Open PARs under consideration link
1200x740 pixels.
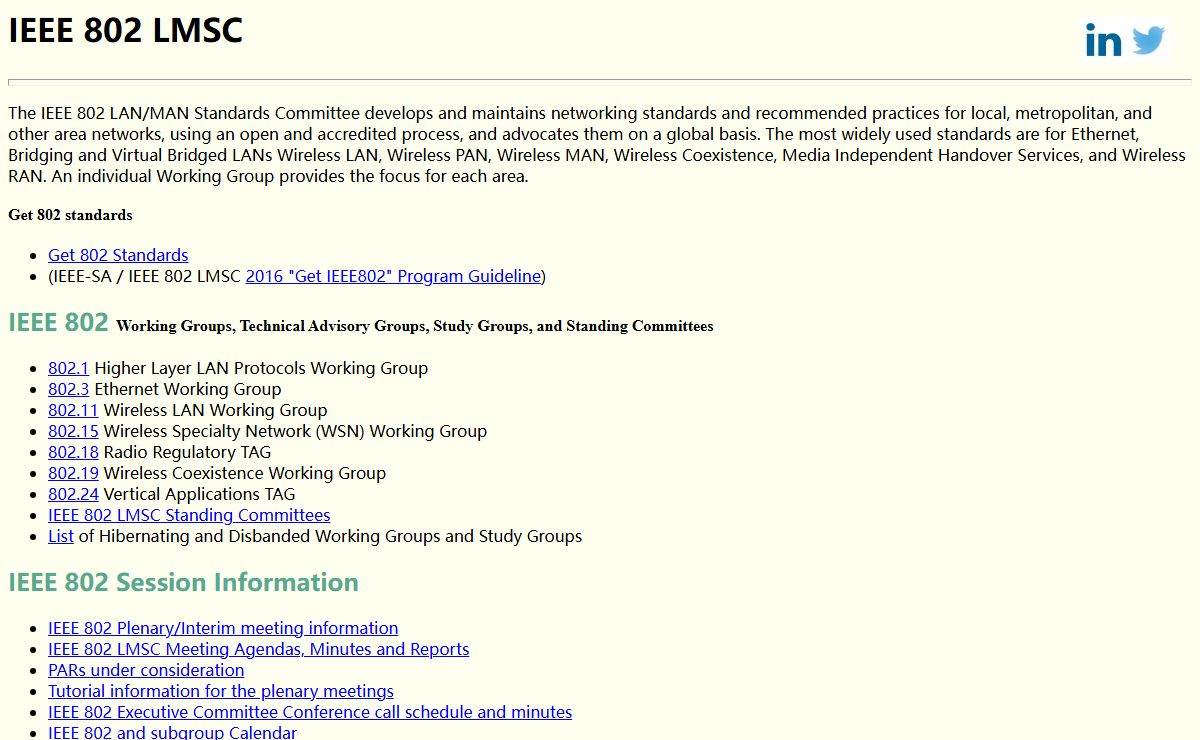tap(146, 670)
